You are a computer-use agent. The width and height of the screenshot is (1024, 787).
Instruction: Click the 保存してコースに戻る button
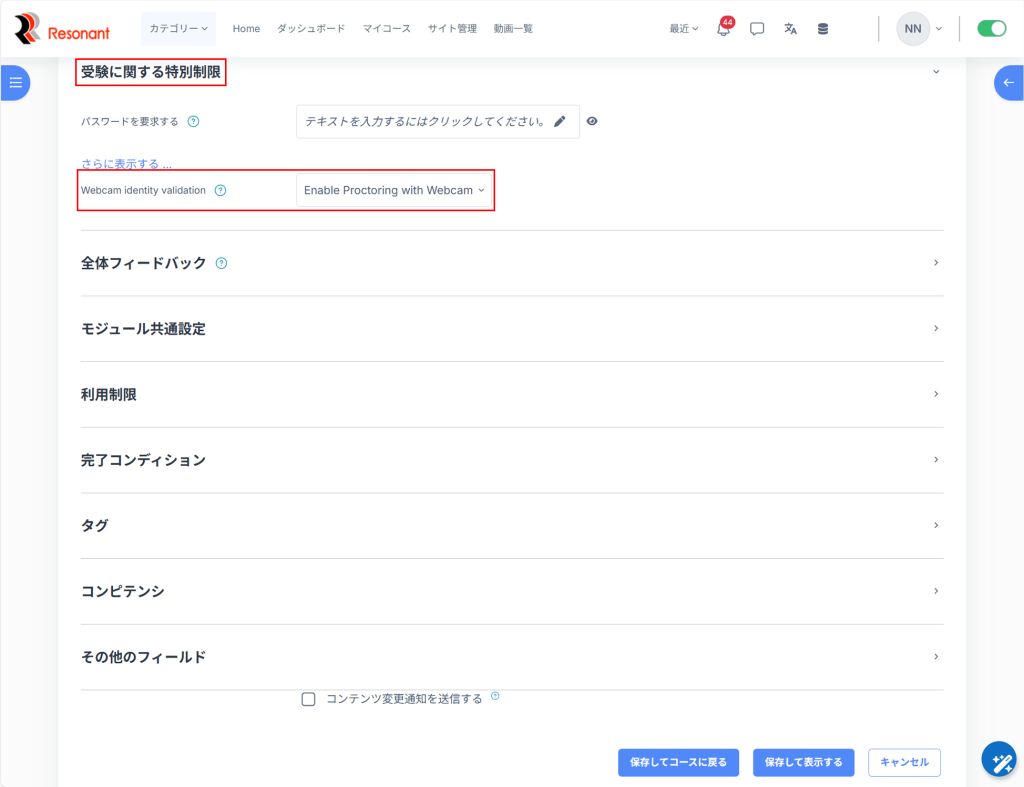678,762
